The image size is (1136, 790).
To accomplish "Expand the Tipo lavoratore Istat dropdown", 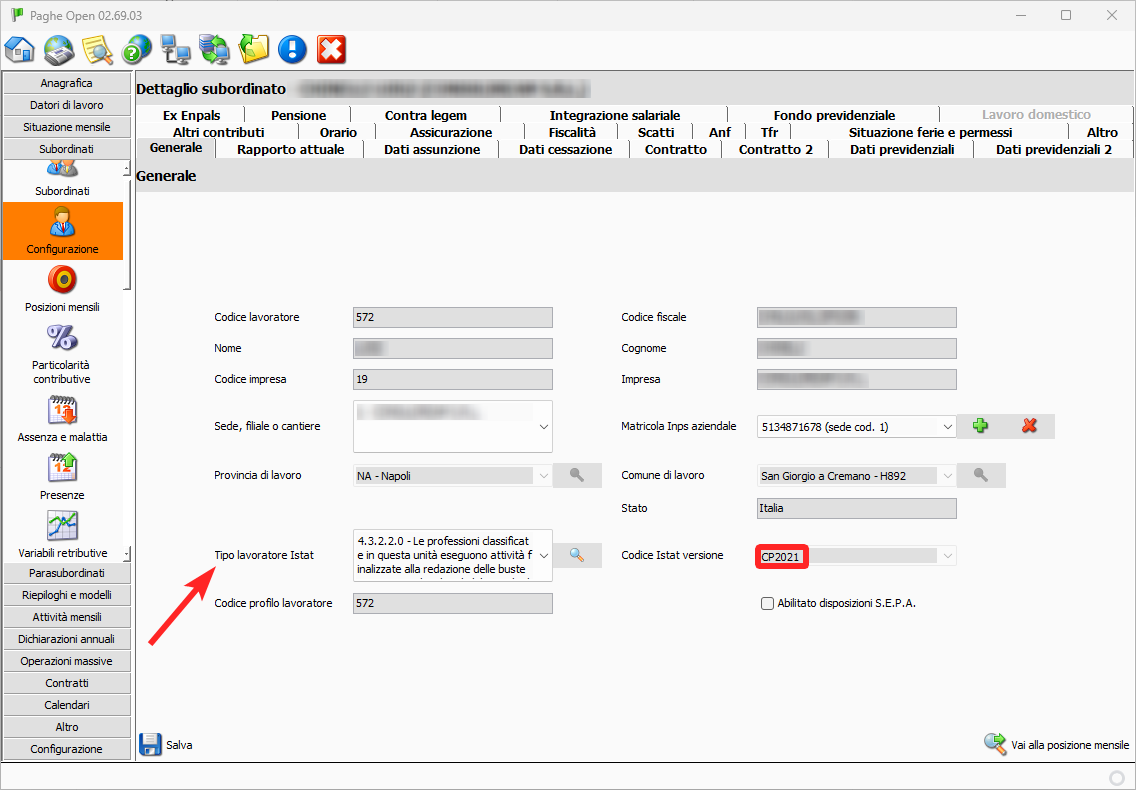I will click(544, 555).
